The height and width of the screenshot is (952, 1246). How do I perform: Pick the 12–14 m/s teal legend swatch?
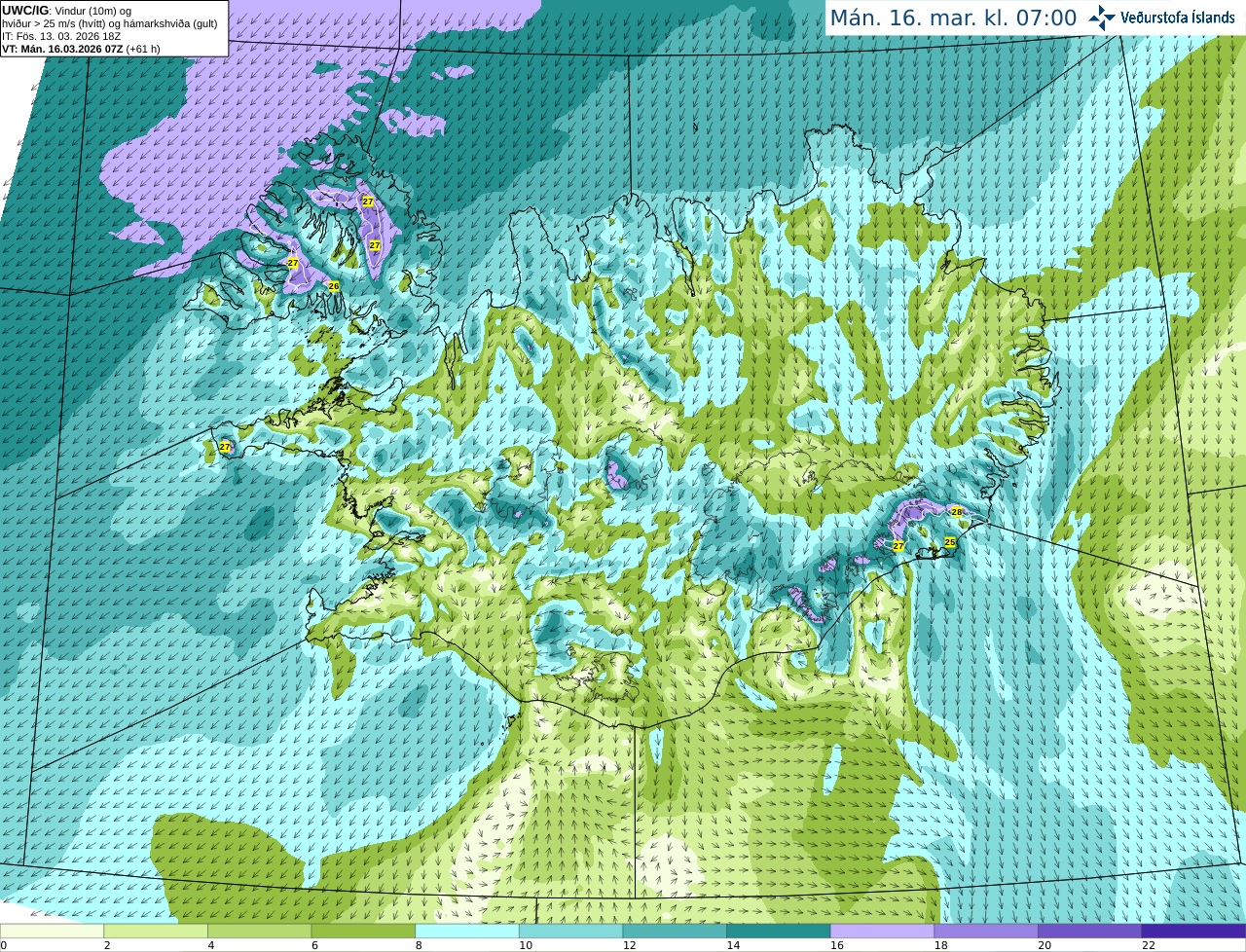[x=675, y=931]
